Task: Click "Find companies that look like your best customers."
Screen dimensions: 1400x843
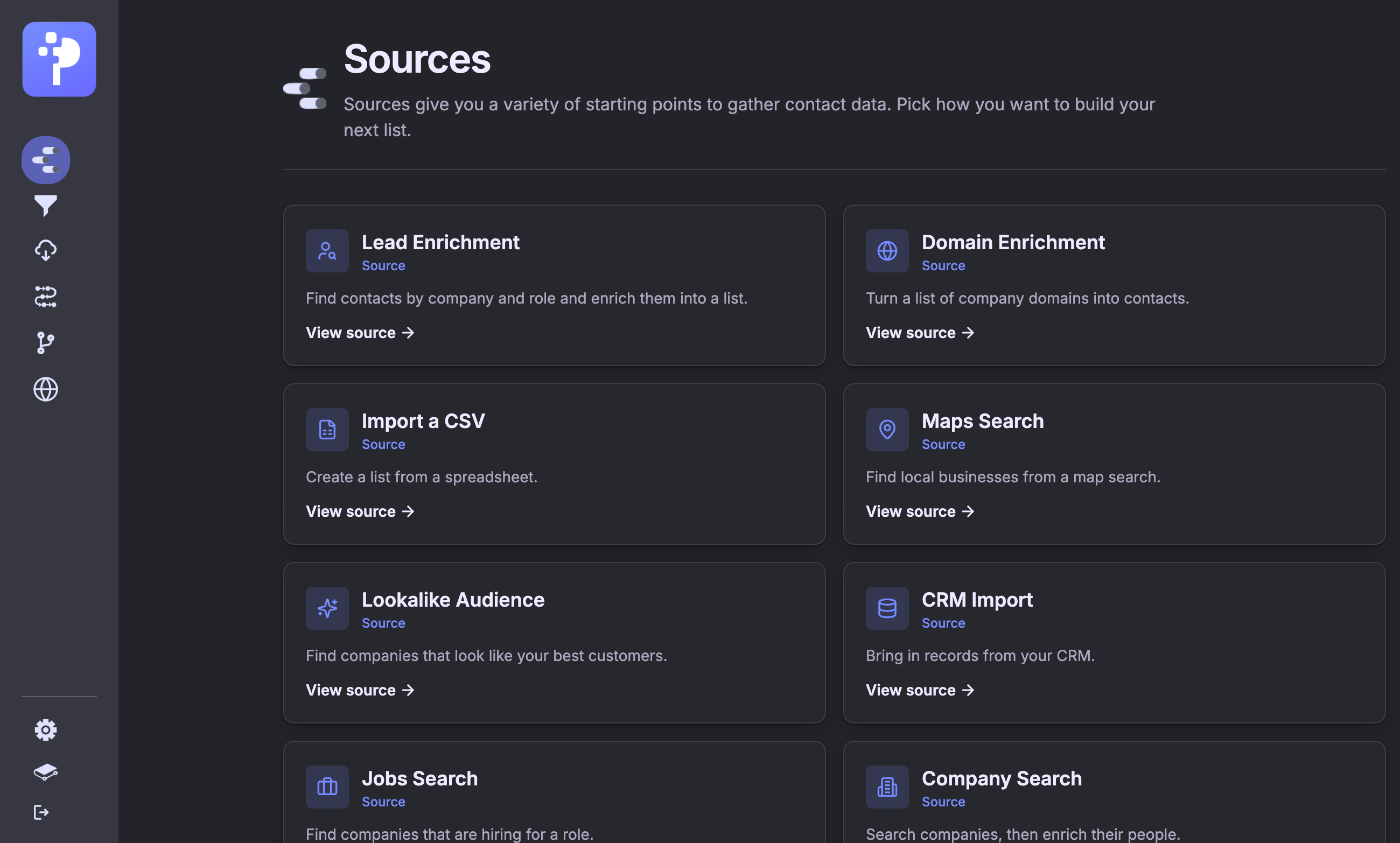Action: click(x=486, y=656)
